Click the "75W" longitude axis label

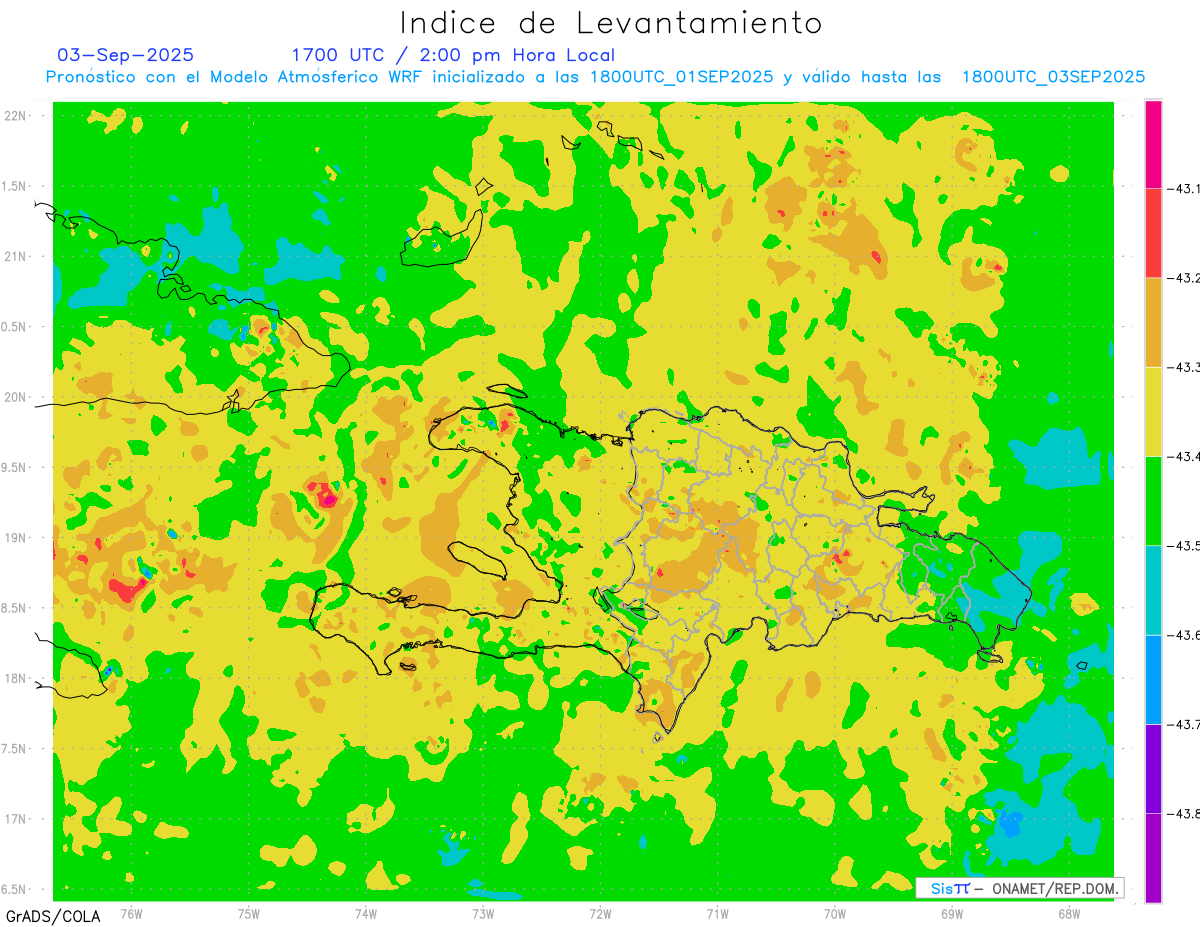pyautogui.click(x=249, y=914)
